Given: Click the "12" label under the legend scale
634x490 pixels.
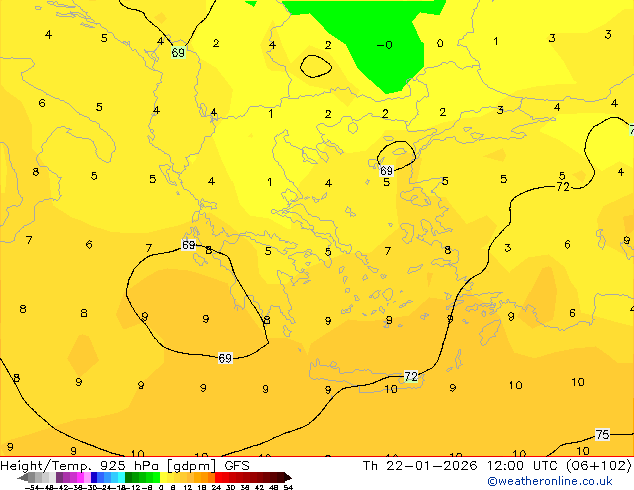Looking at the screenshot, I should coord(187,487).
